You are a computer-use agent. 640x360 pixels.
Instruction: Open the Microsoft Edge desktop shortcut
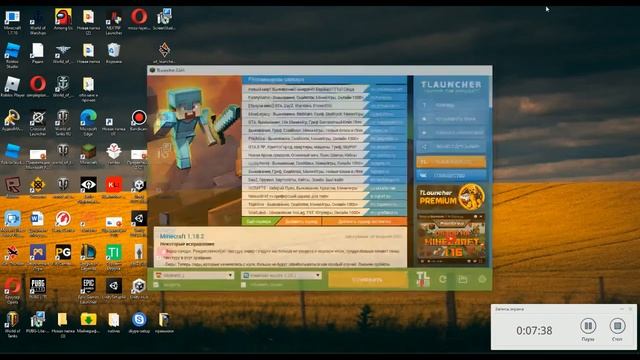[x=88, y=122]
